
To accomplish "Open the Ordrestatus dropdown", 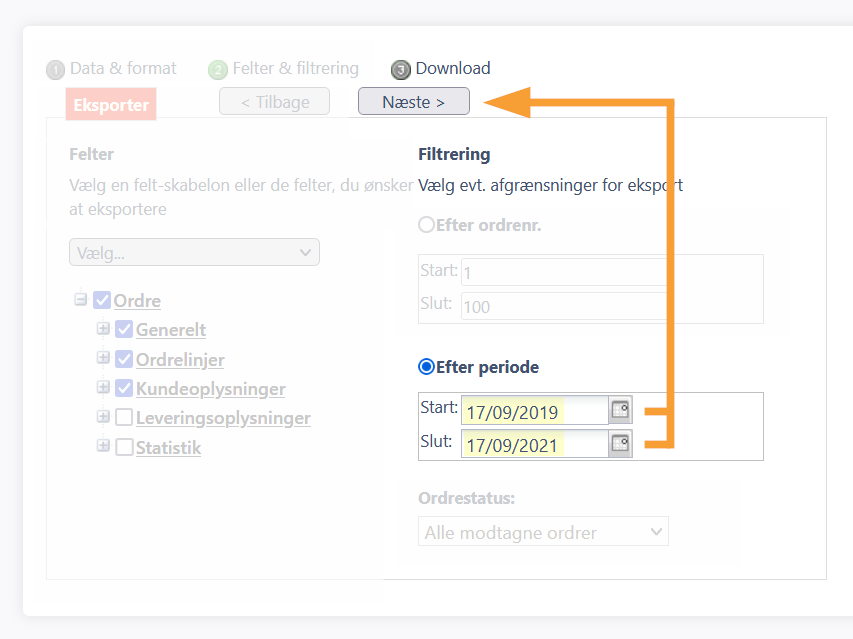I will coord(543,532).
